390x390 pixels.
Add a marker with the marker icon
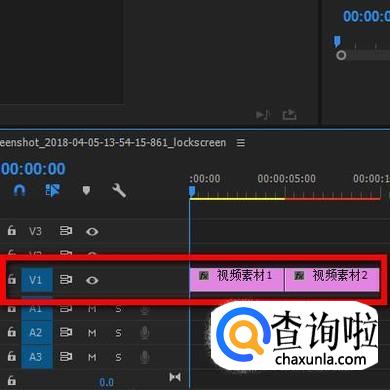pyautogui.click(x=86, y=191)
